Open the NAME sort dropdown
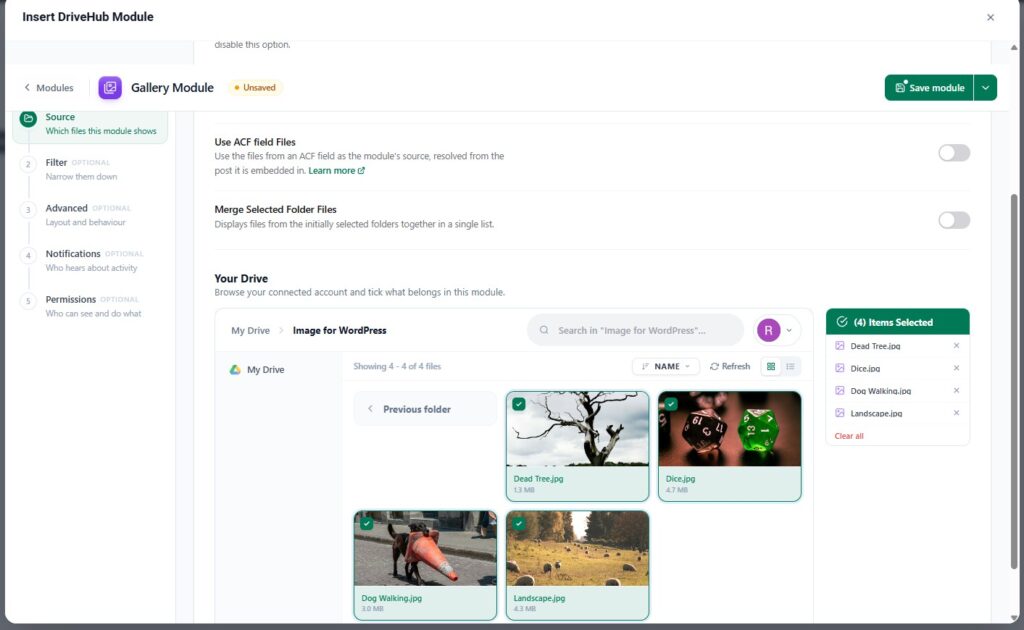The height and width of the screenshot is (630, 1024). (665, 366)
